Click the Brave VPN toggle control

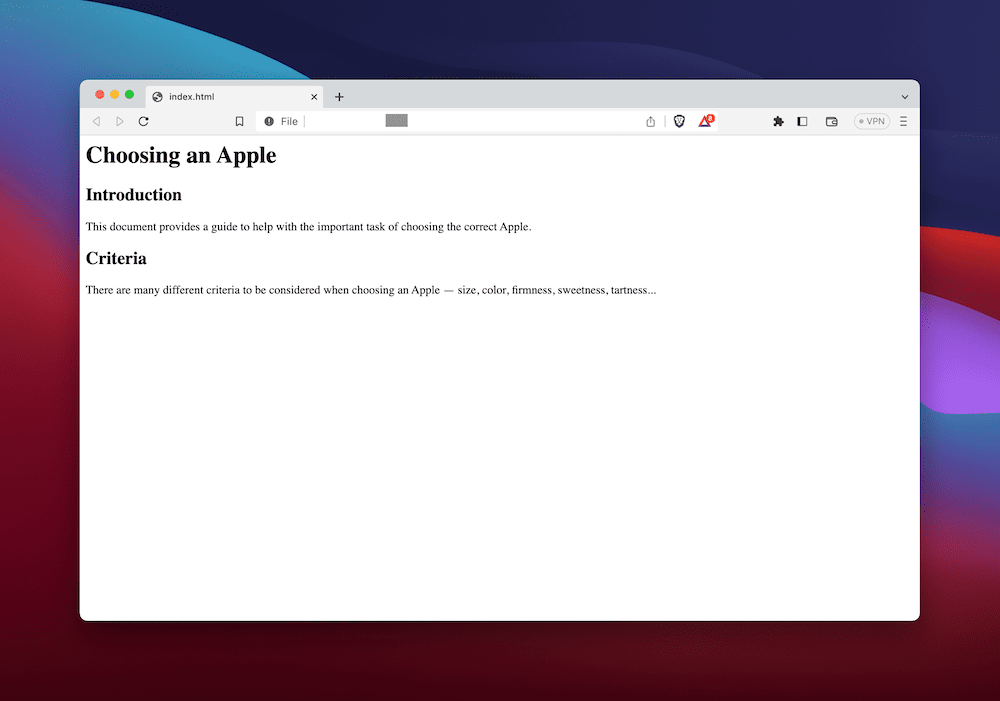(870, 121)
